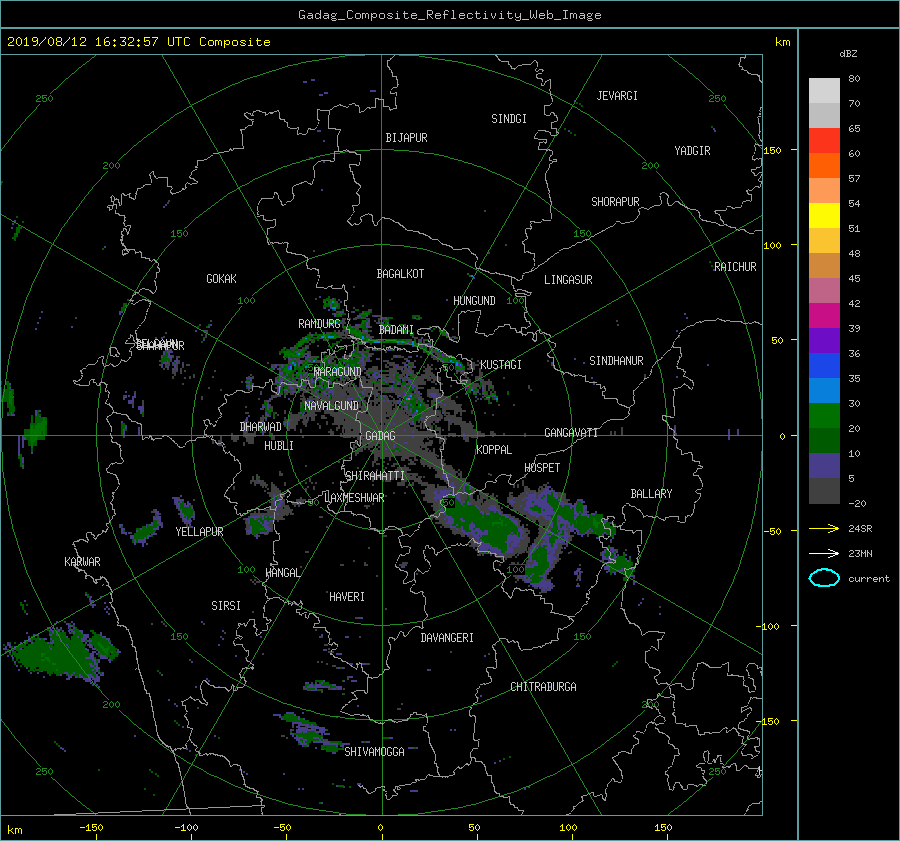Click the HAVERI city label
The image size is (900, 841).
(347, 597)
